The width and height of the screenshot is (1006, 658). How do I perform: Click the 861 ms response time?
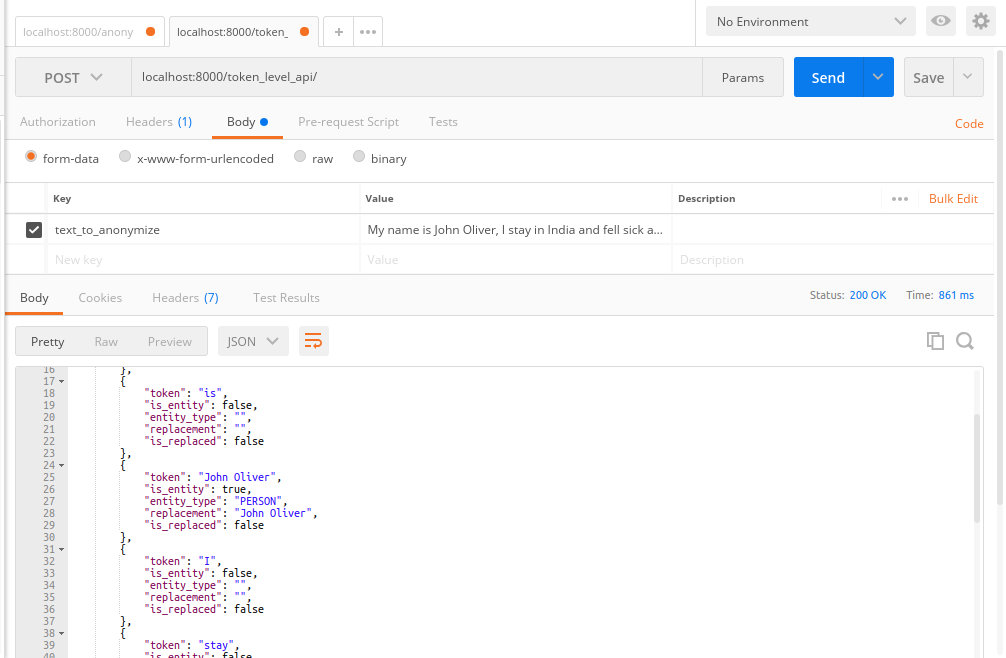[956, 295]
